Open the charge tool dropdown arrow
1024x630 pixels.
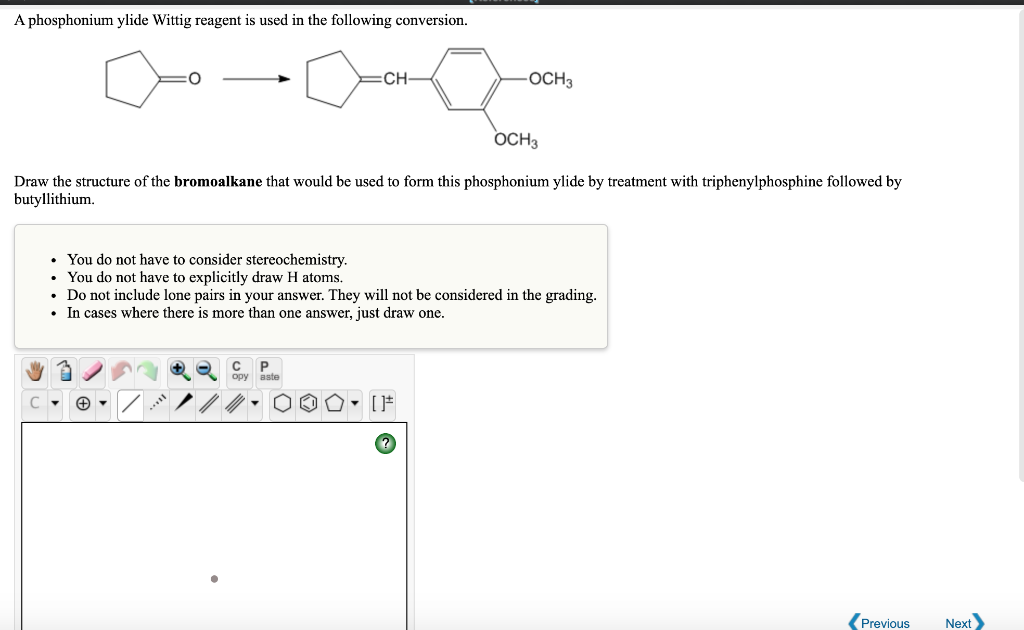(x=103, y=403)
